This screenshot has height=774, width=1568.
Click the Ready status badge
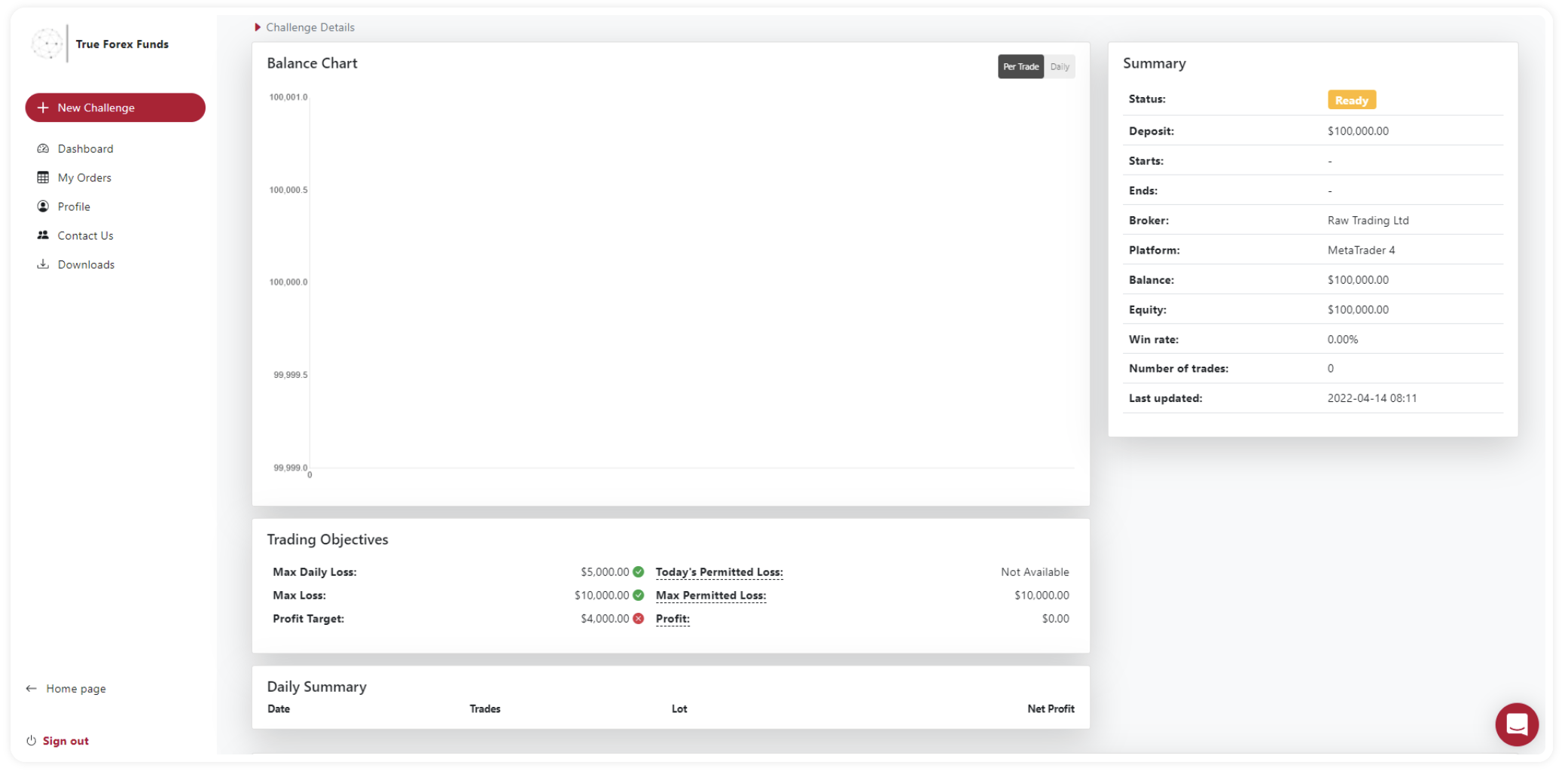click(x=1351, y=100)
